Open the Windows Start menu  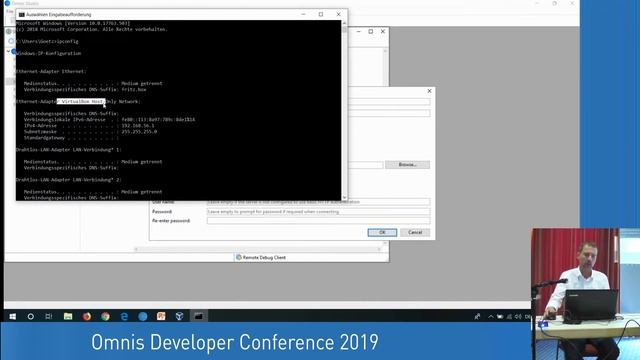(13, 316)
